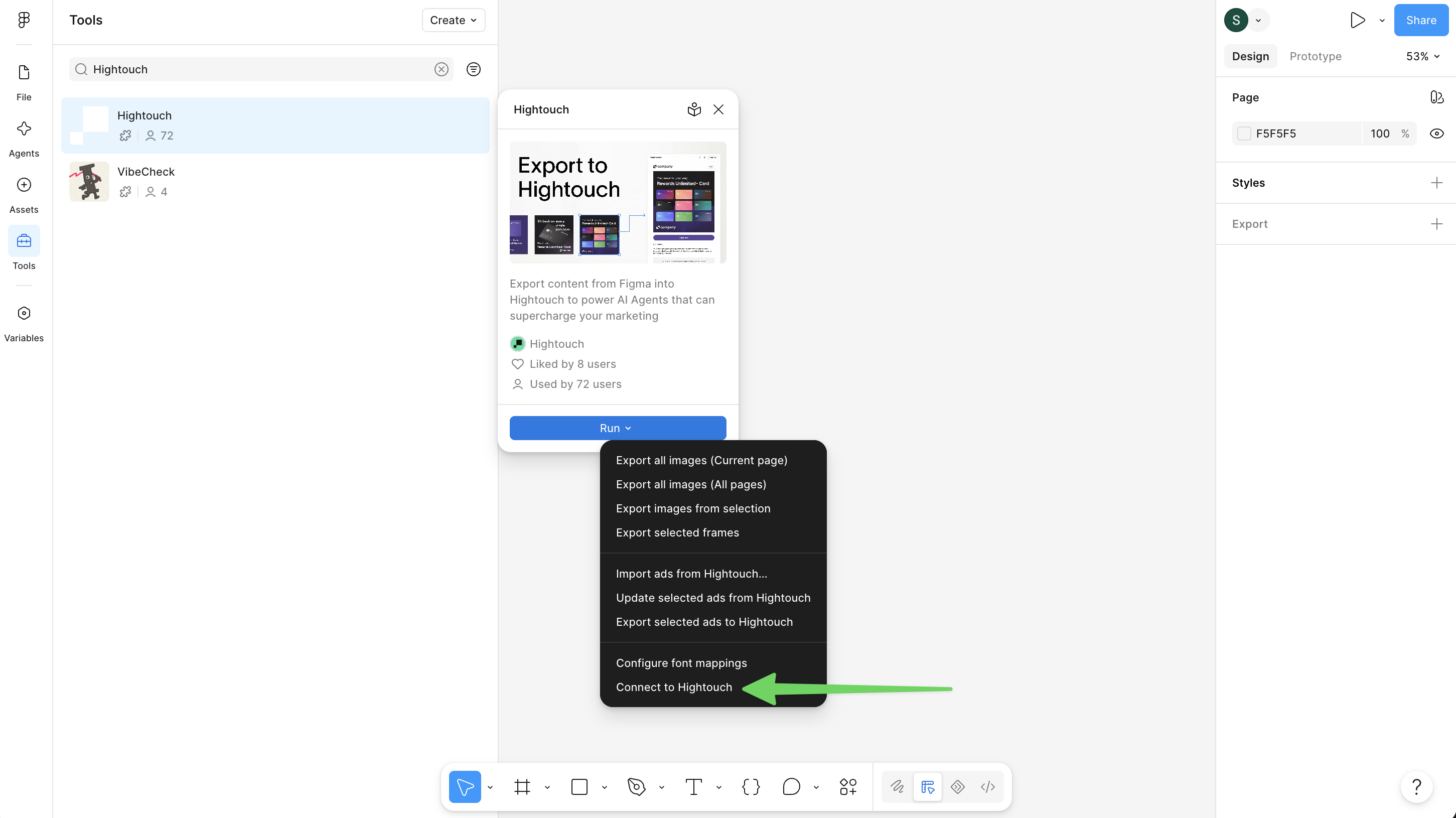The image size is (1456, 818).
Task: Click the plugin community icon in Hightouch panel
Action: pyautogui.click(x=694, y=110)
